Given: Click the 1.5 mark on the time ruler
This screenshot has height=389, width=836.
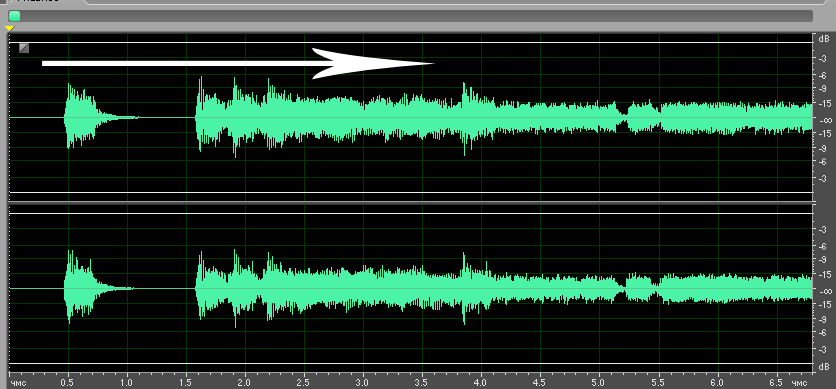Looking at the screenshot, I should tap(186, 383).
